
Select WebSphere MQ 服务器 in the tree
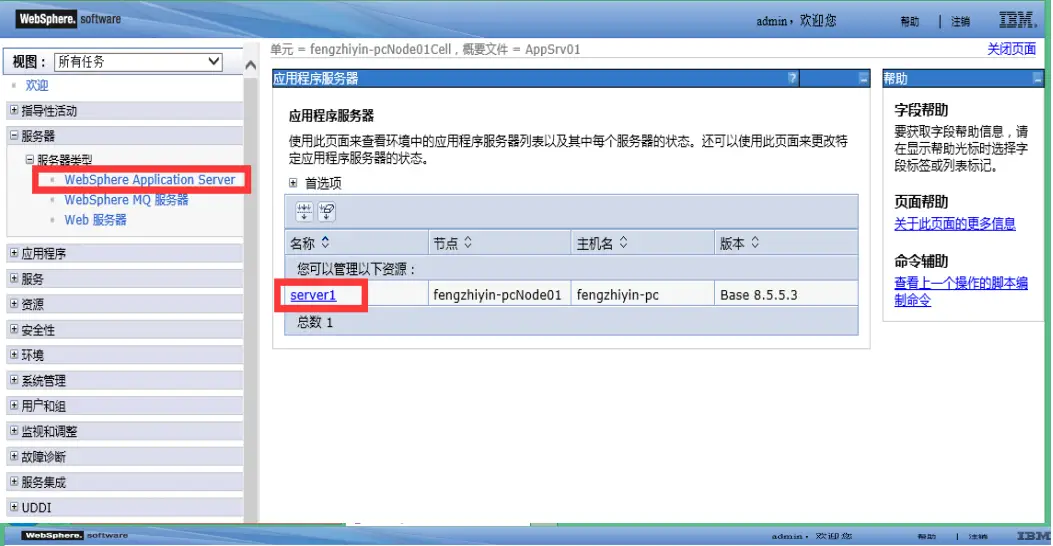tap(126, 200)
